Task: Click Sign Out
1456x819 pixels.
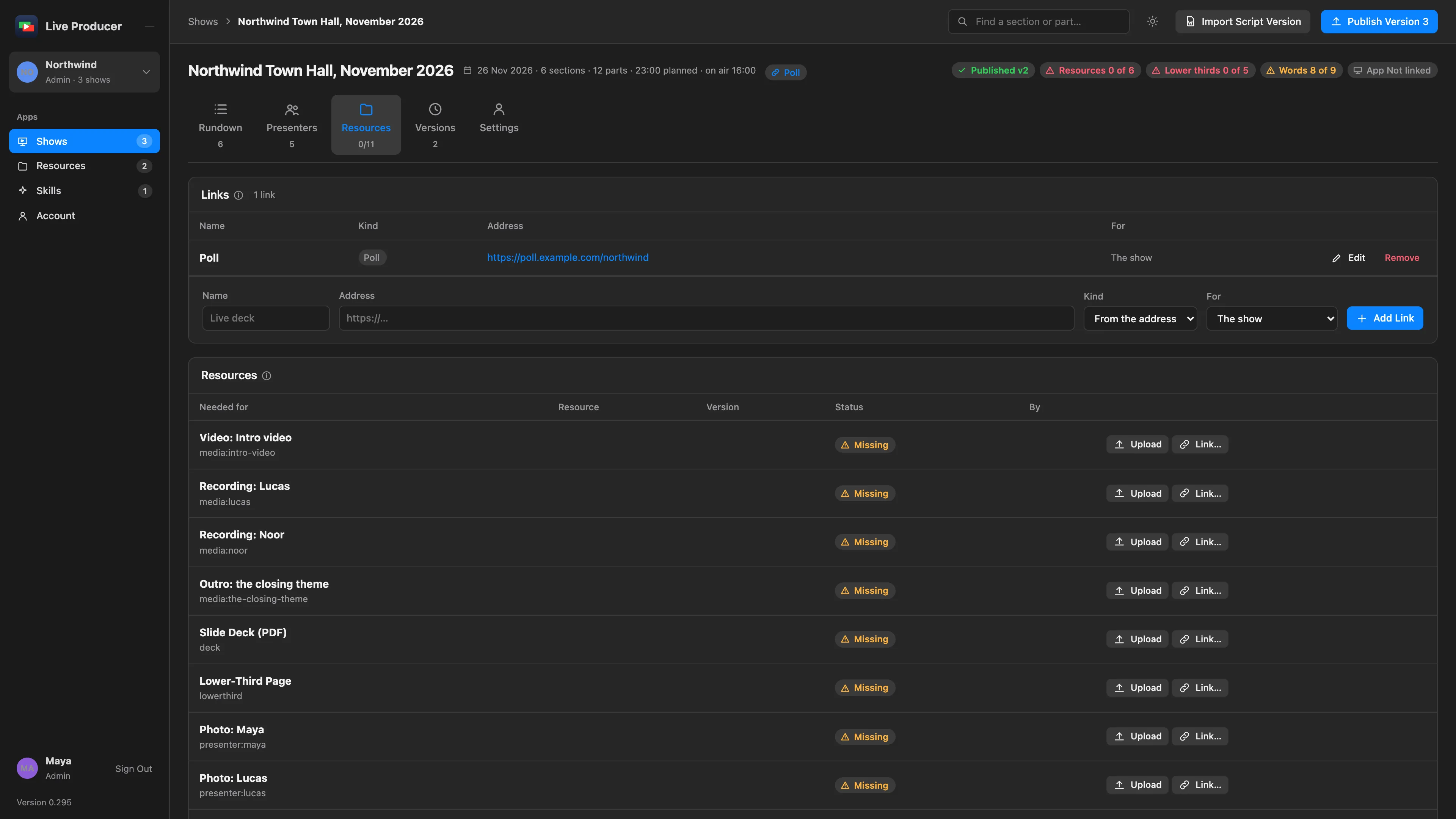Action: point(133,769)
